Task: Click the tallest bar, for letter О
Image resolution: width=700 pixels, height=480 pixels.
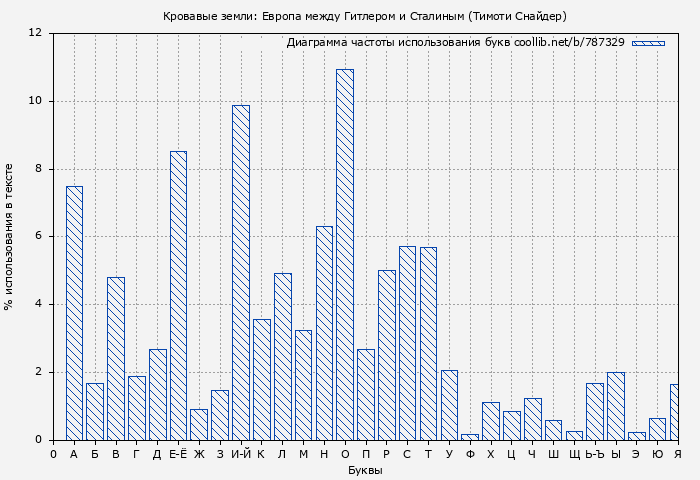Action: [345, 255]
